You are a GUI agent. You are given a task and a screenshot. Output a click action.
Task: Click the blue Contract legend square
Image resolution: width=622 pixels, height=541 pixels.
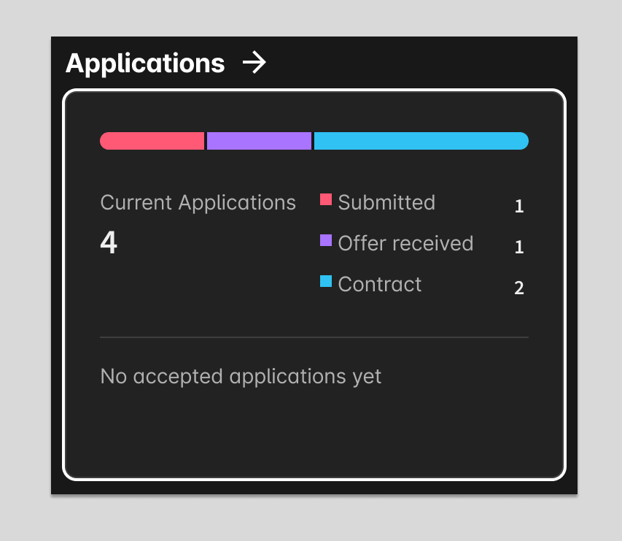tap(326, 282)
